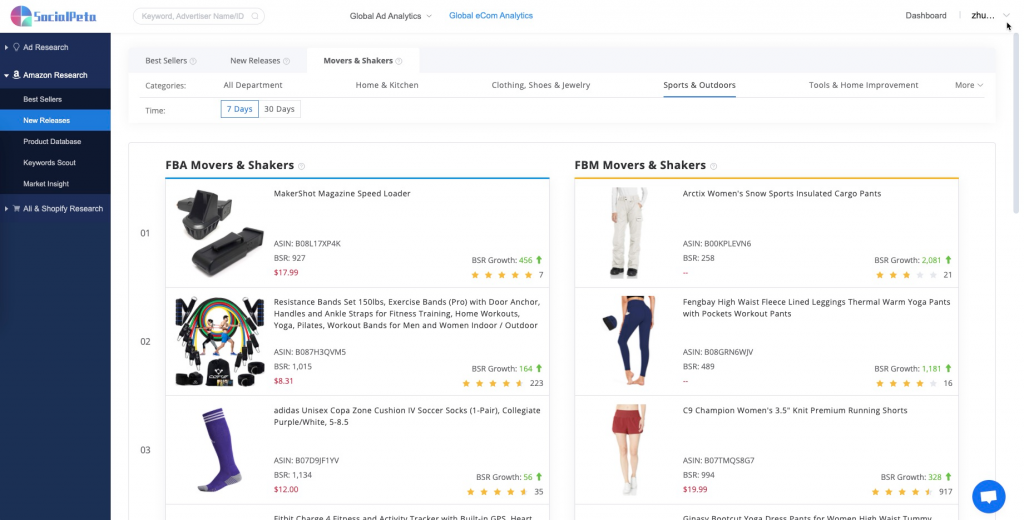Select Home & Kitchen category
Screen dimensions: 1024x520
click(387, 85)
